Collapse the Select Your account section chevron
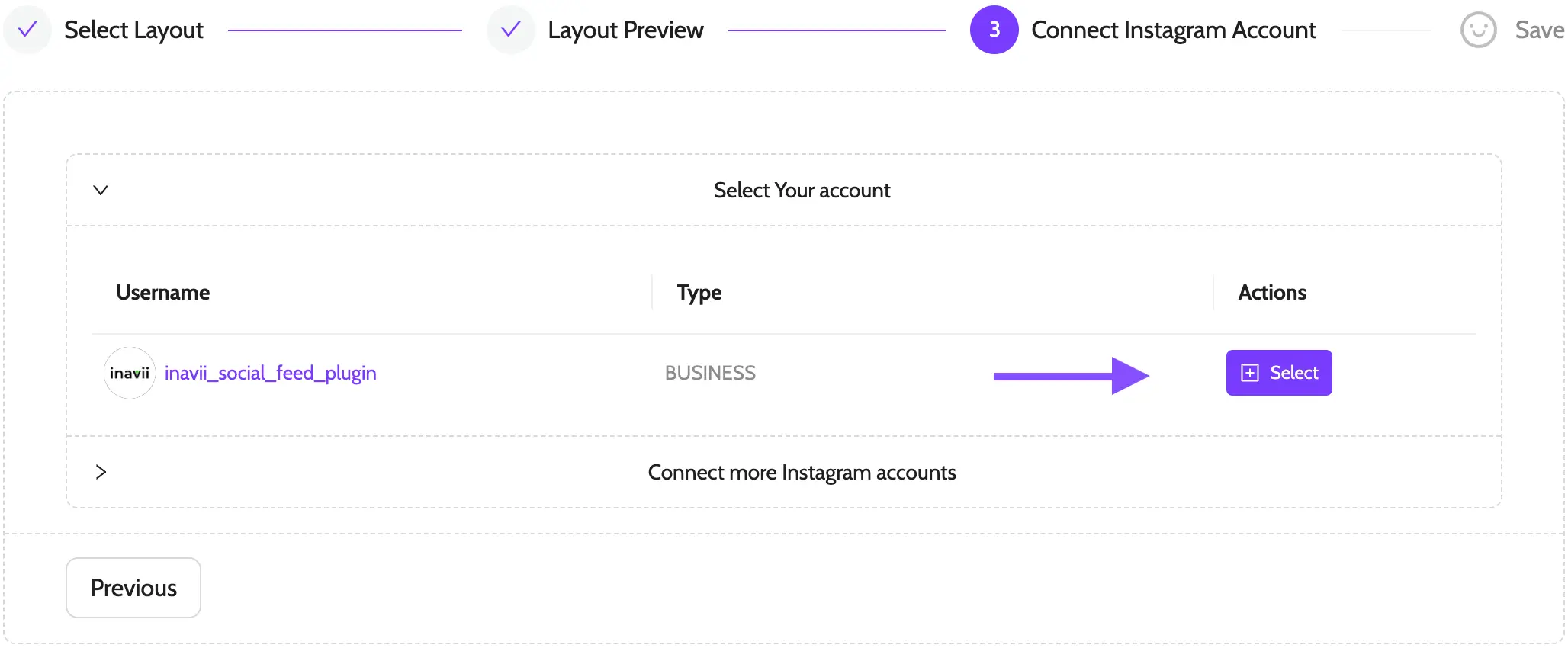 pos(101,190)
